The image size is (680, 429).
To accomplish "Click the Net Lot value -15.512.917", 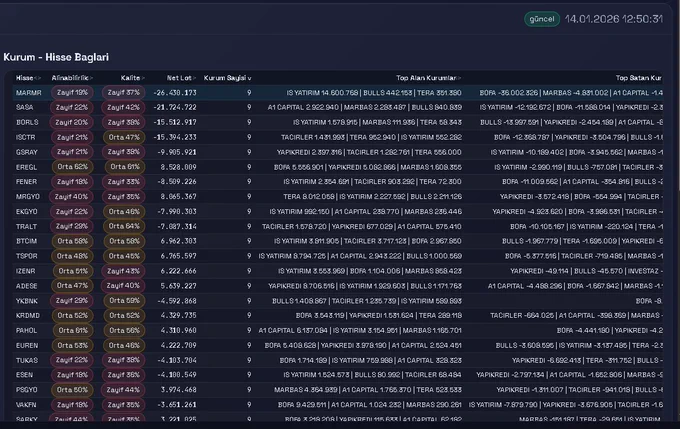I will point(175,122).
